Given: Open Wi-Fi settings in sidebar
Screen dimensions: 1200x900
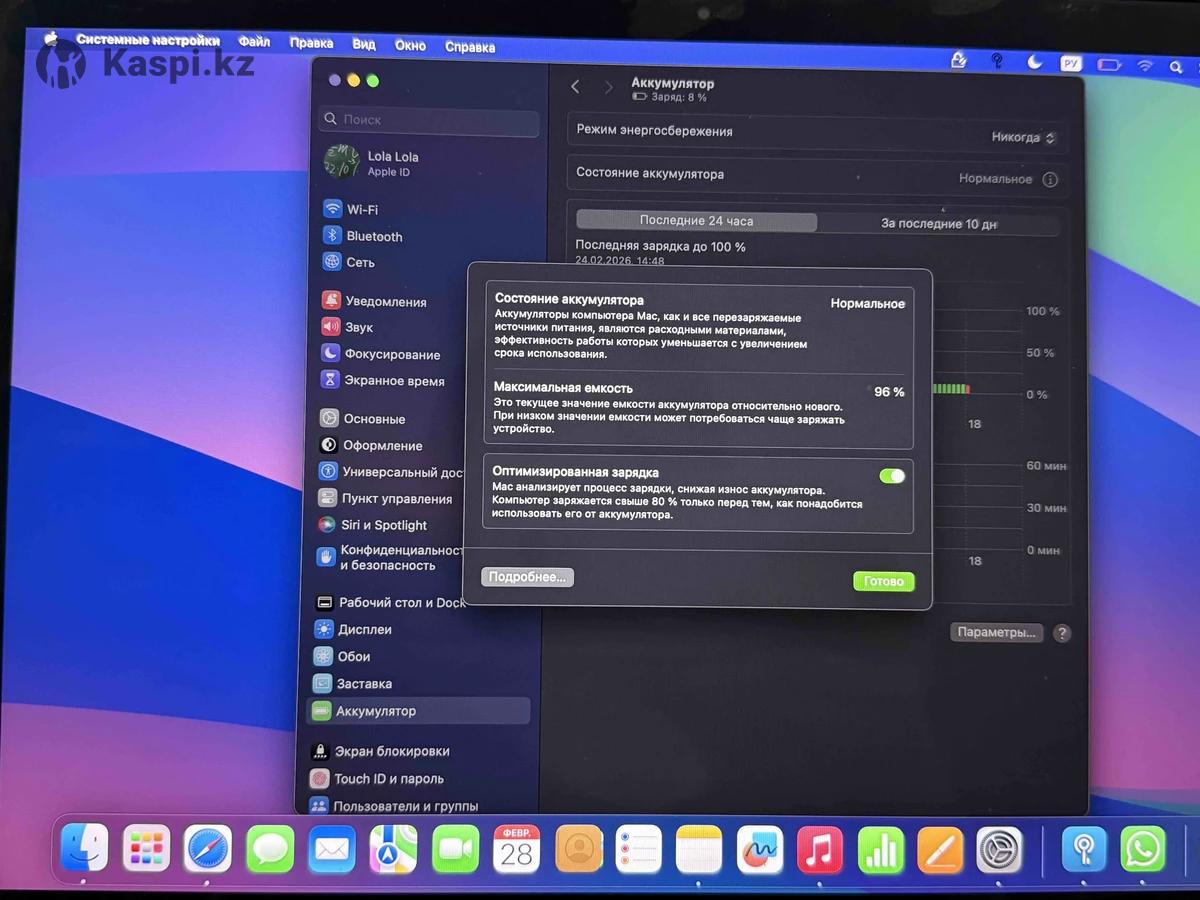Looking at the screenshot, I should (361, 210).
